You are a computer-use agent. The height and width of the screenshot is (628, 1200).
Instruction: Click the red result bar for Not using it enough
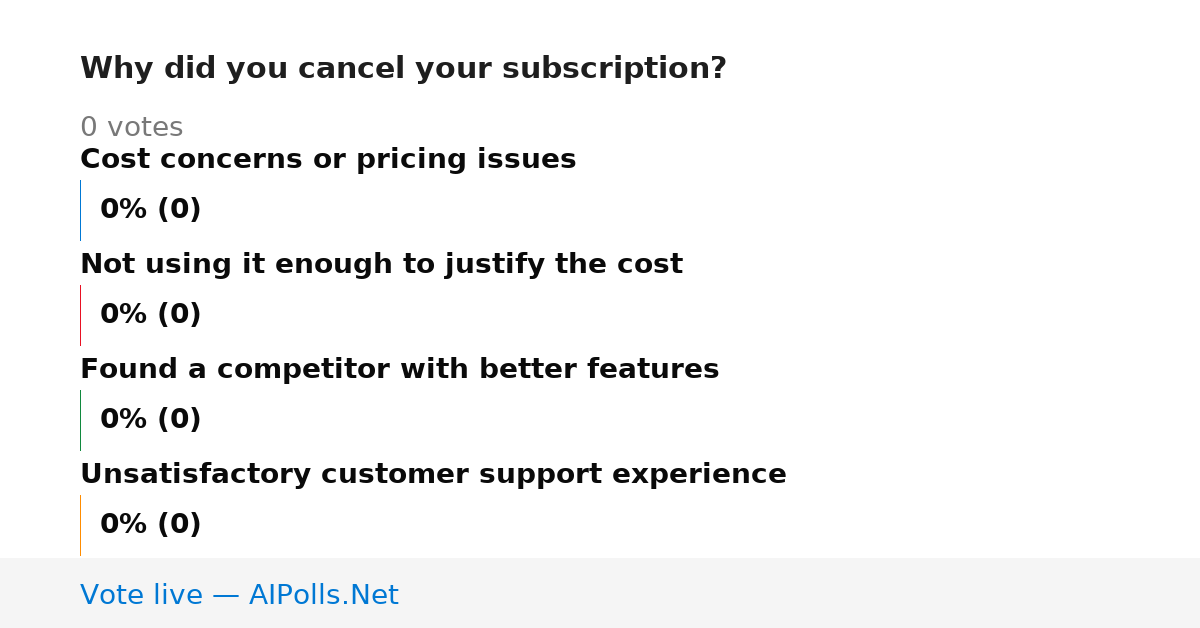click(80, 315)
